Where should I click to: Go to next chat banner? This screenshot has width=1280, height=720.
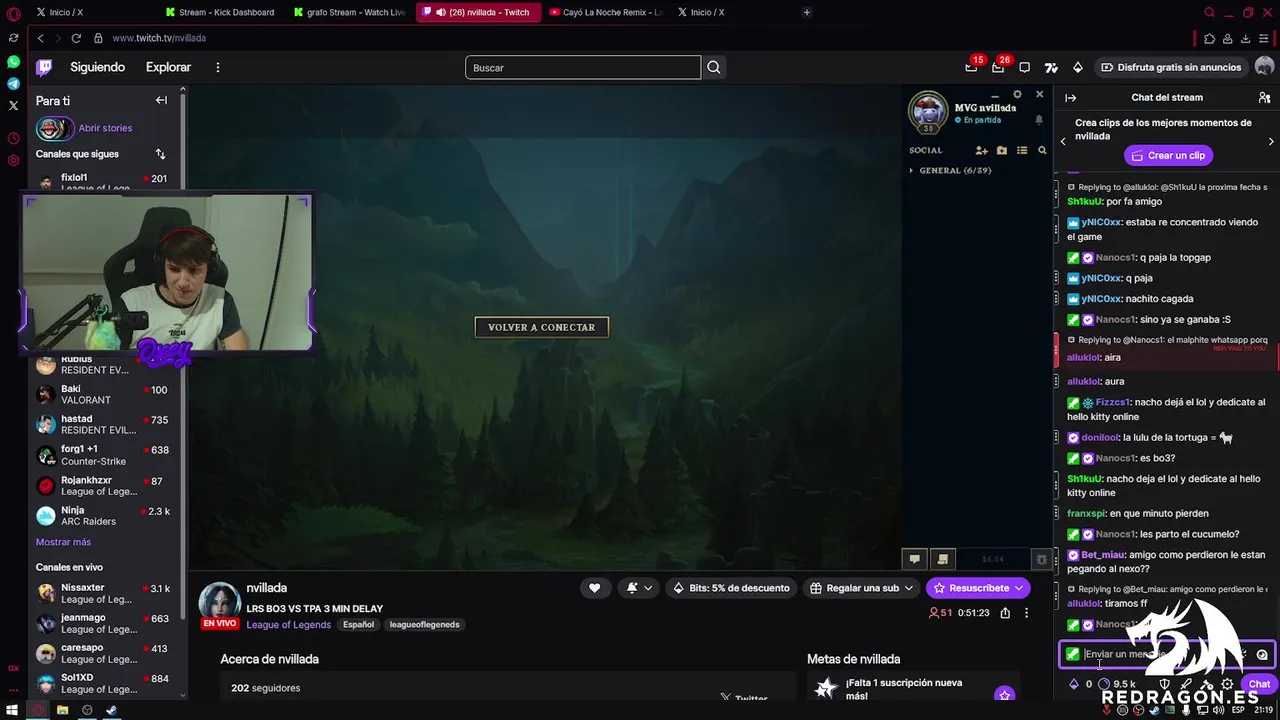point(1271,141)
